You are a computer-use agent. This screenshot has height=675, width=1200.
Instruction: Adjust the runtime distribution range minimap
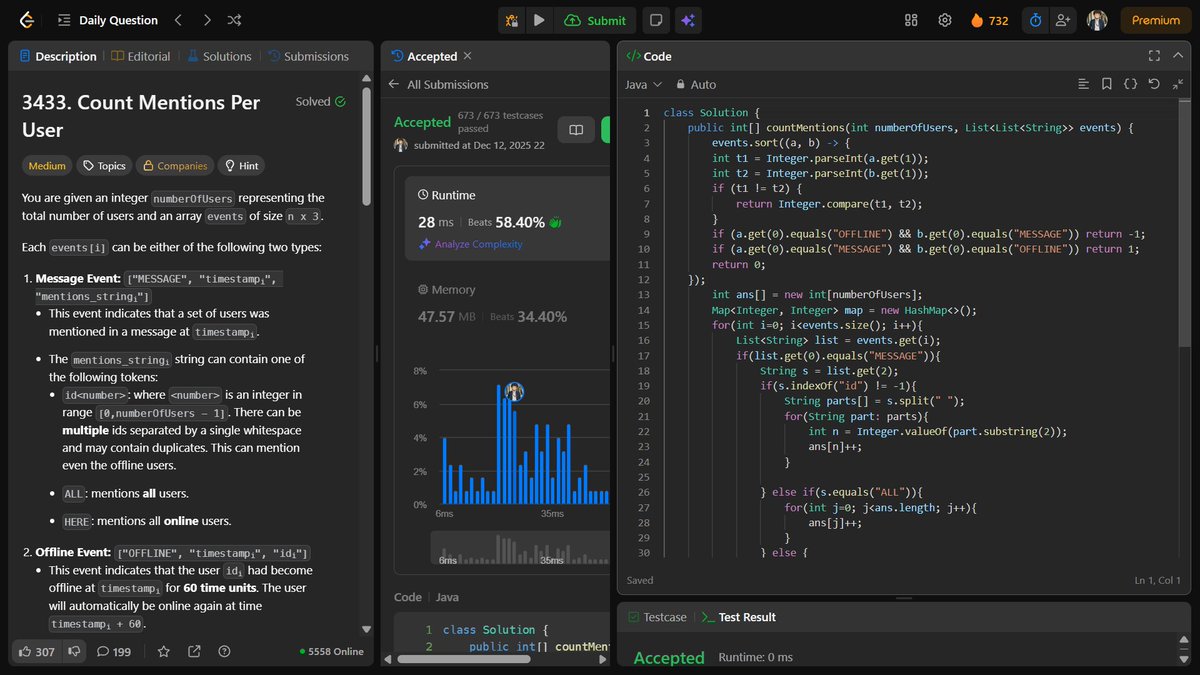coord(520,550)
